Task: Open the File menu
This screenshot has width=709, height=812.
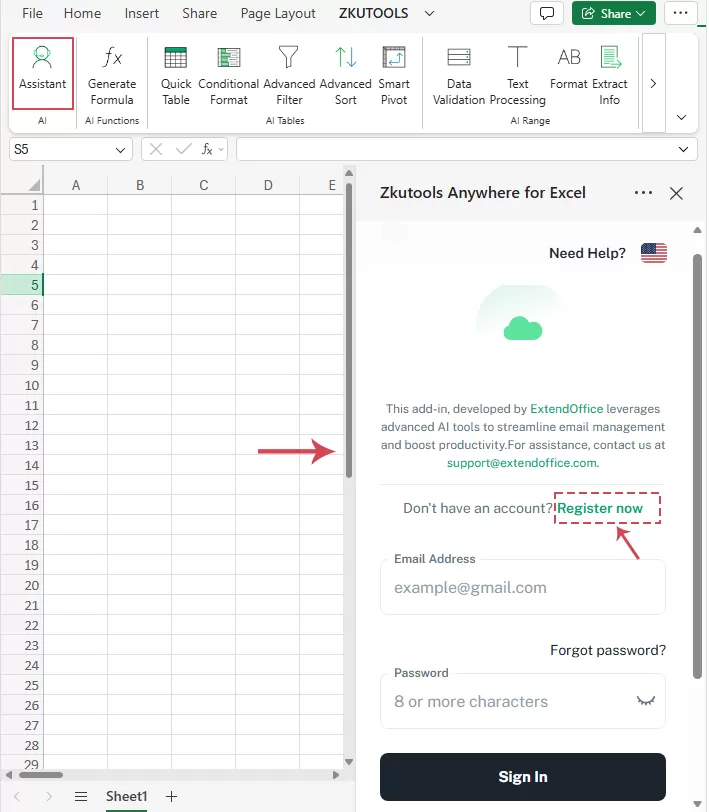Action: [x=32, y=13]
